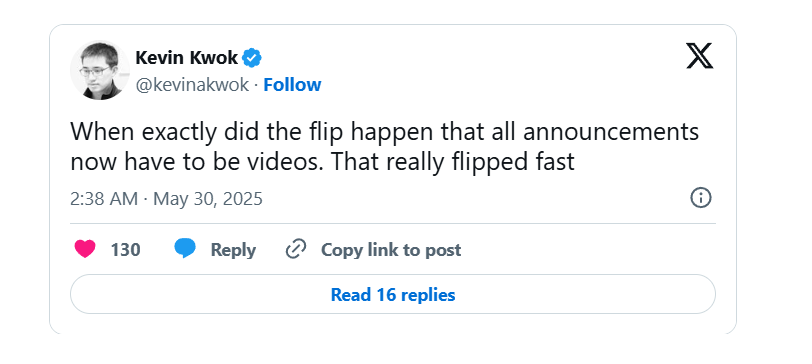The width and height of the screenshot is (812, 364).
Task: Click the Reply text label
Action: 233,250
